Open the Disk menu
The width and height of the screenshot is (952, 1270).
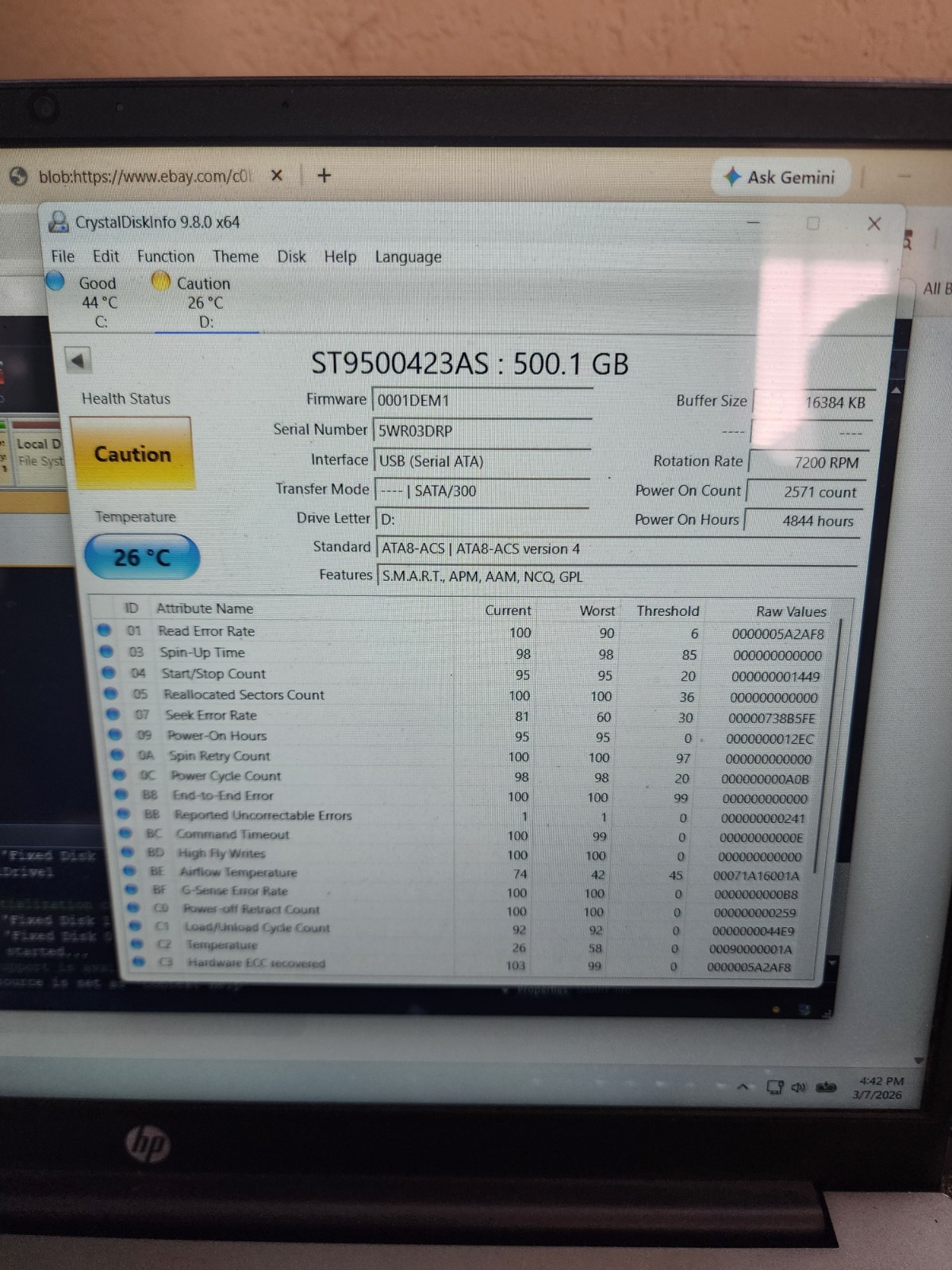click(291, 256)
